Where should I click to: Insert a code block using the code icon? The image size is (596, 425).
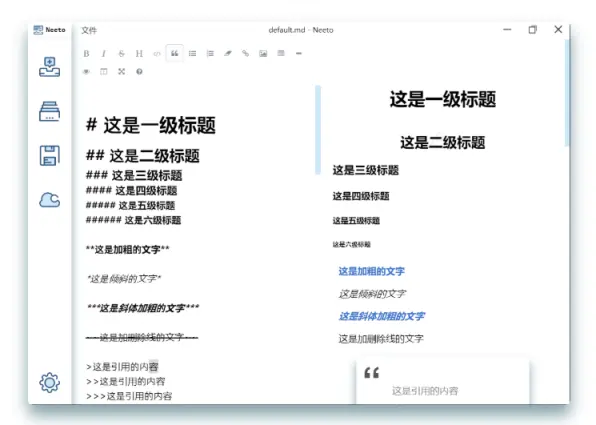tap(157, 54)
